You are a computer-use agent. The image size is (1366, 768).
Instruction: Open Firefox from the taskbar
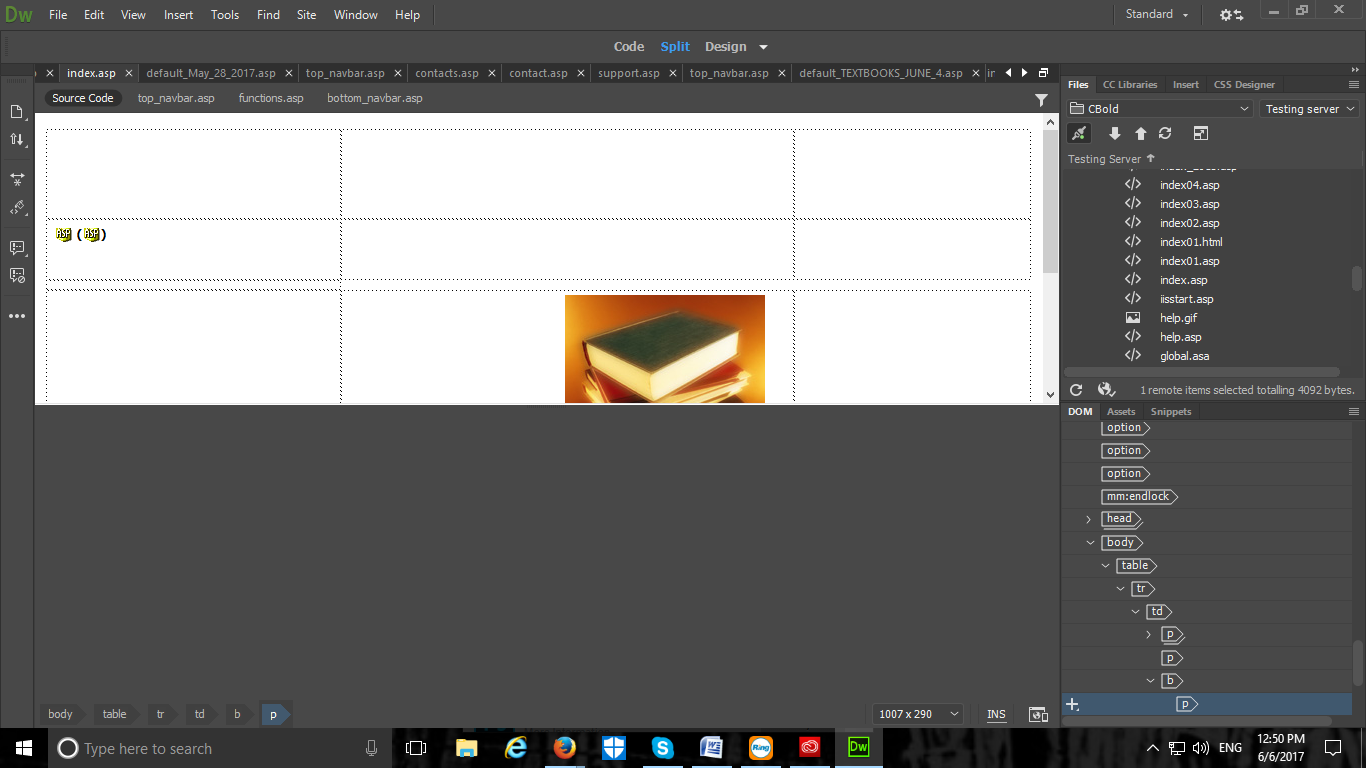click(564, 748)
